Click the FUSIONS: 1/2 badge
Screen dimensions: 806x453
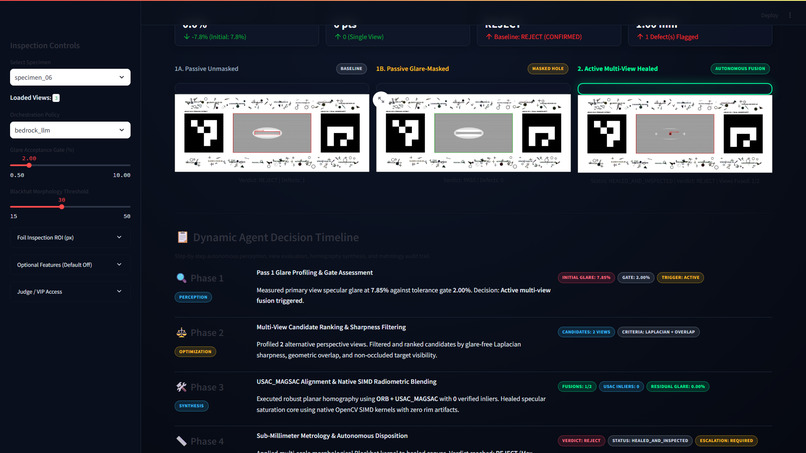click(x=577, y=387)
